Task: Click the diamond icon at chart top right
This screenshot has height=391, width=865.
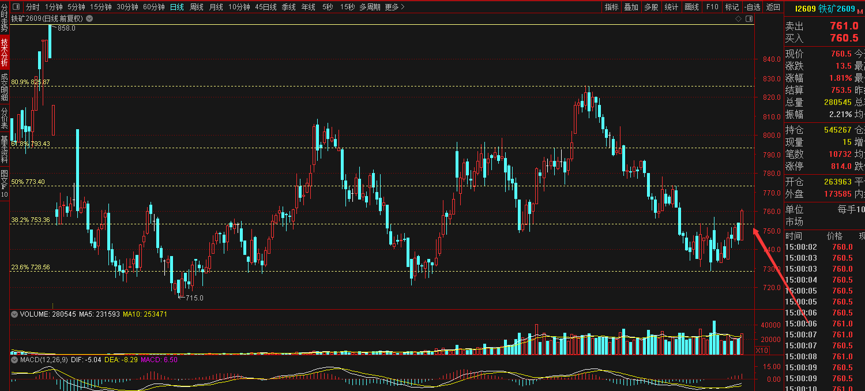Action: click(x=739, y=18)
